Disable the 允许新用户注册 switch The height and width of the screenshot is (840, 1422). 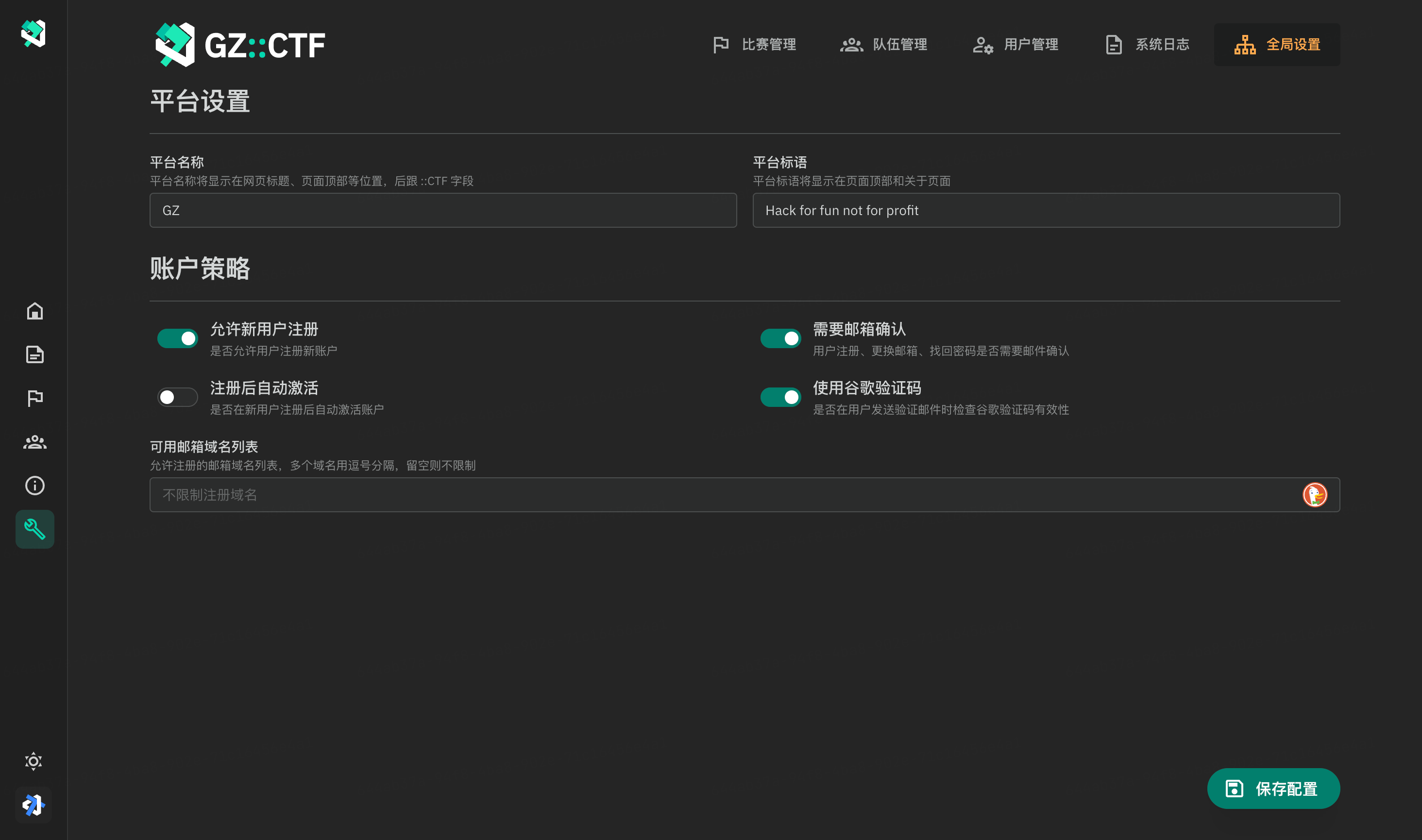click(x=178, y=338)
